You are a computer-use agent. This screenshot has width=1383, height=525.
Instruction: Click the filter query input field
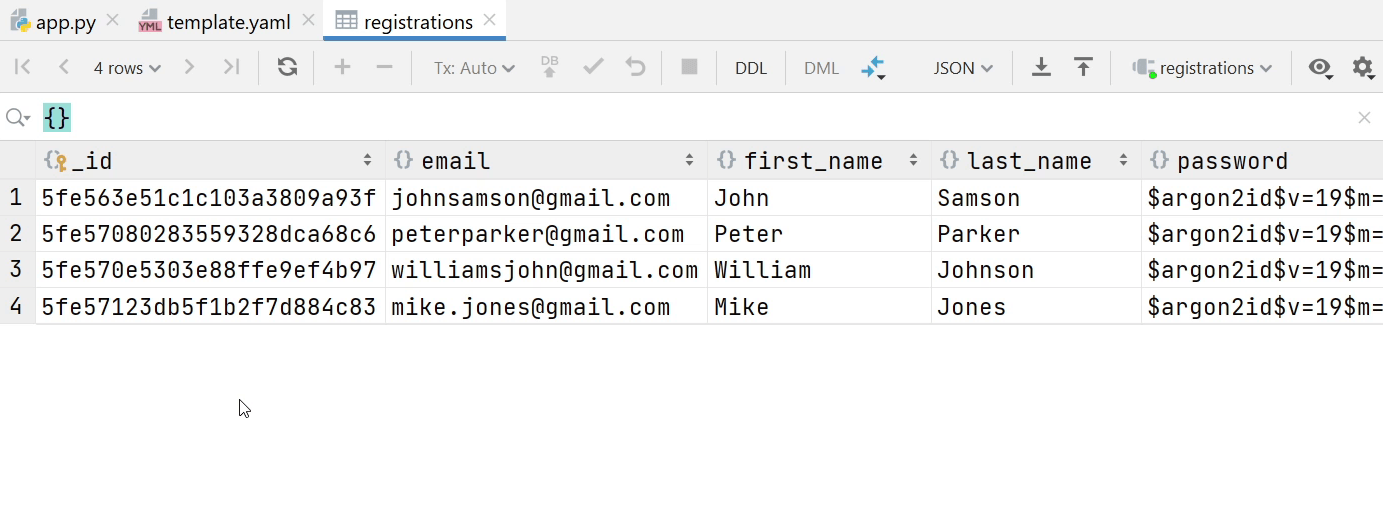click(x=700, y=118)
